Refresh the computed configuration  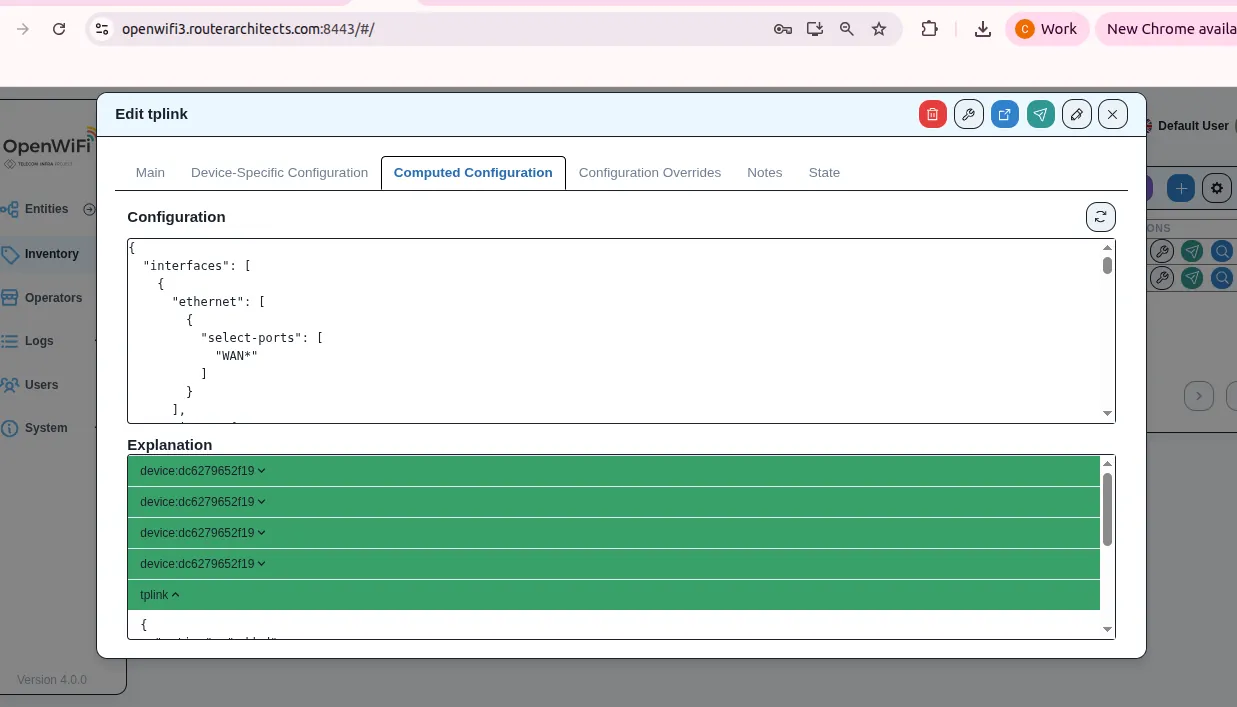(x=1100, y=216)
